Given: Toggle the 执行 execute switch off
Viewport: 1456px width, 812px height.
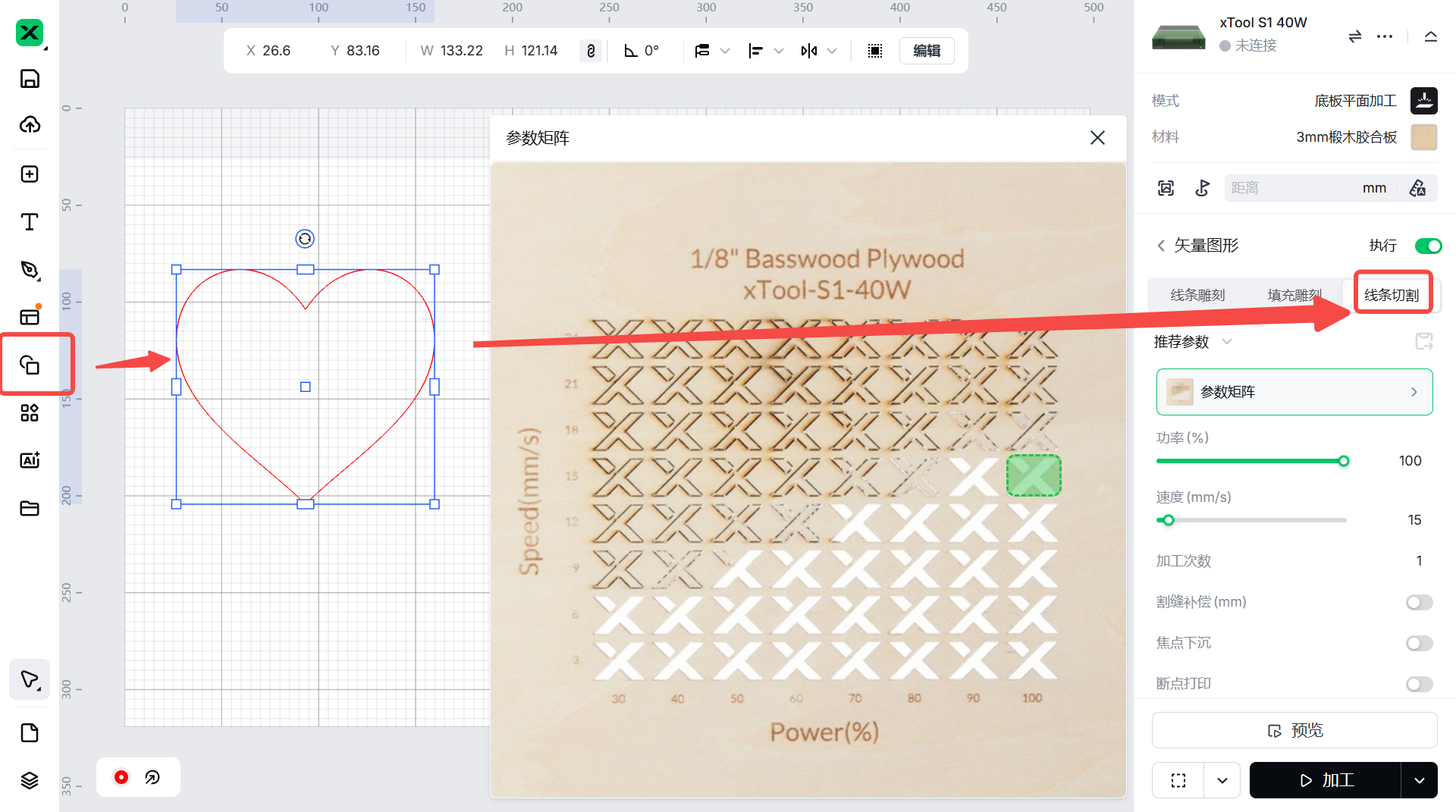Looking at the screenshot, I should pyautogui.click(x=1428, y=246).
